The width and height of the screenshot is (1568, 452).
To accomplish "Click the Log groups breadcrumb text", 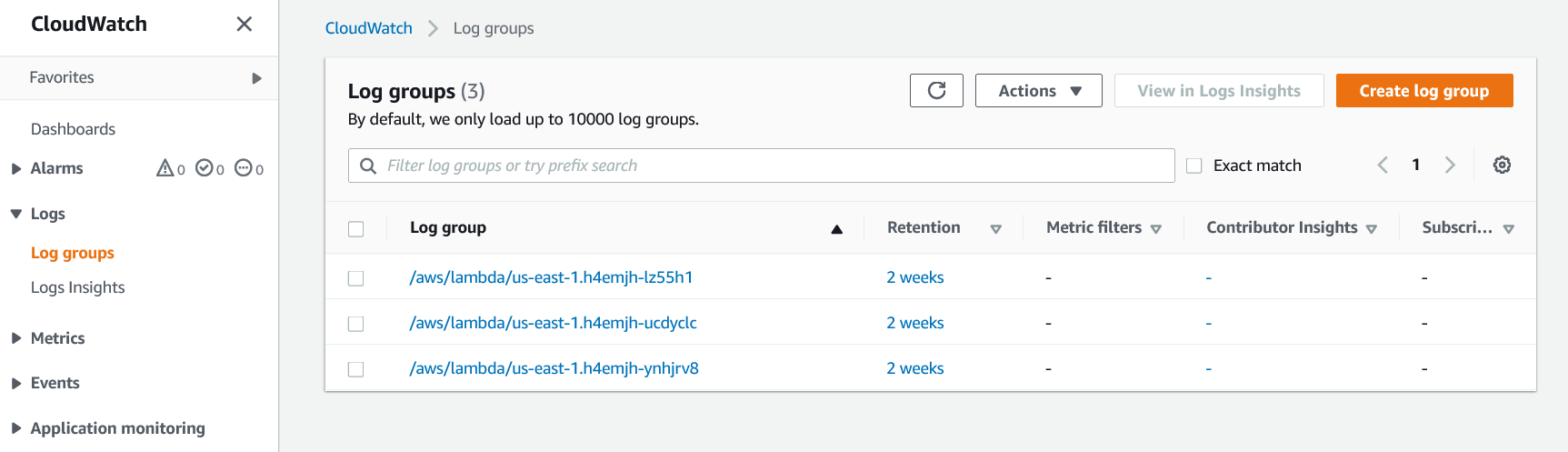I will [x=494, y=28].
